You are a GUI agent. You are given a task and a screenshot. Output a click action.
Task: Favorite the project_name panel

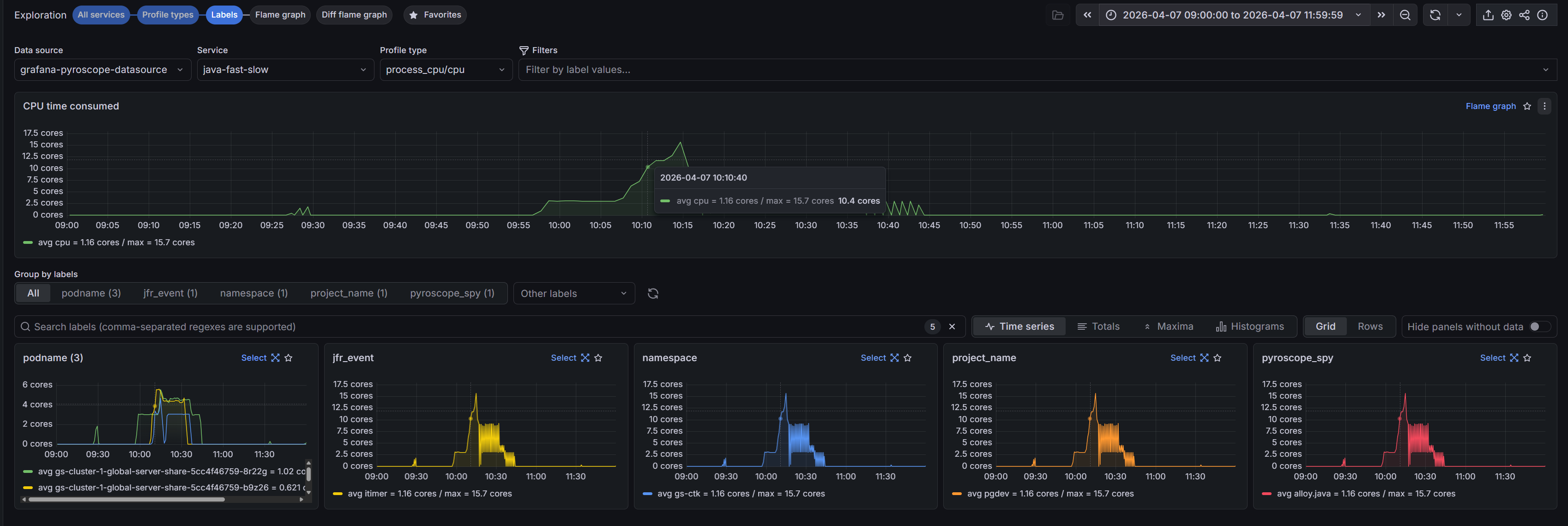(1218, 358)
